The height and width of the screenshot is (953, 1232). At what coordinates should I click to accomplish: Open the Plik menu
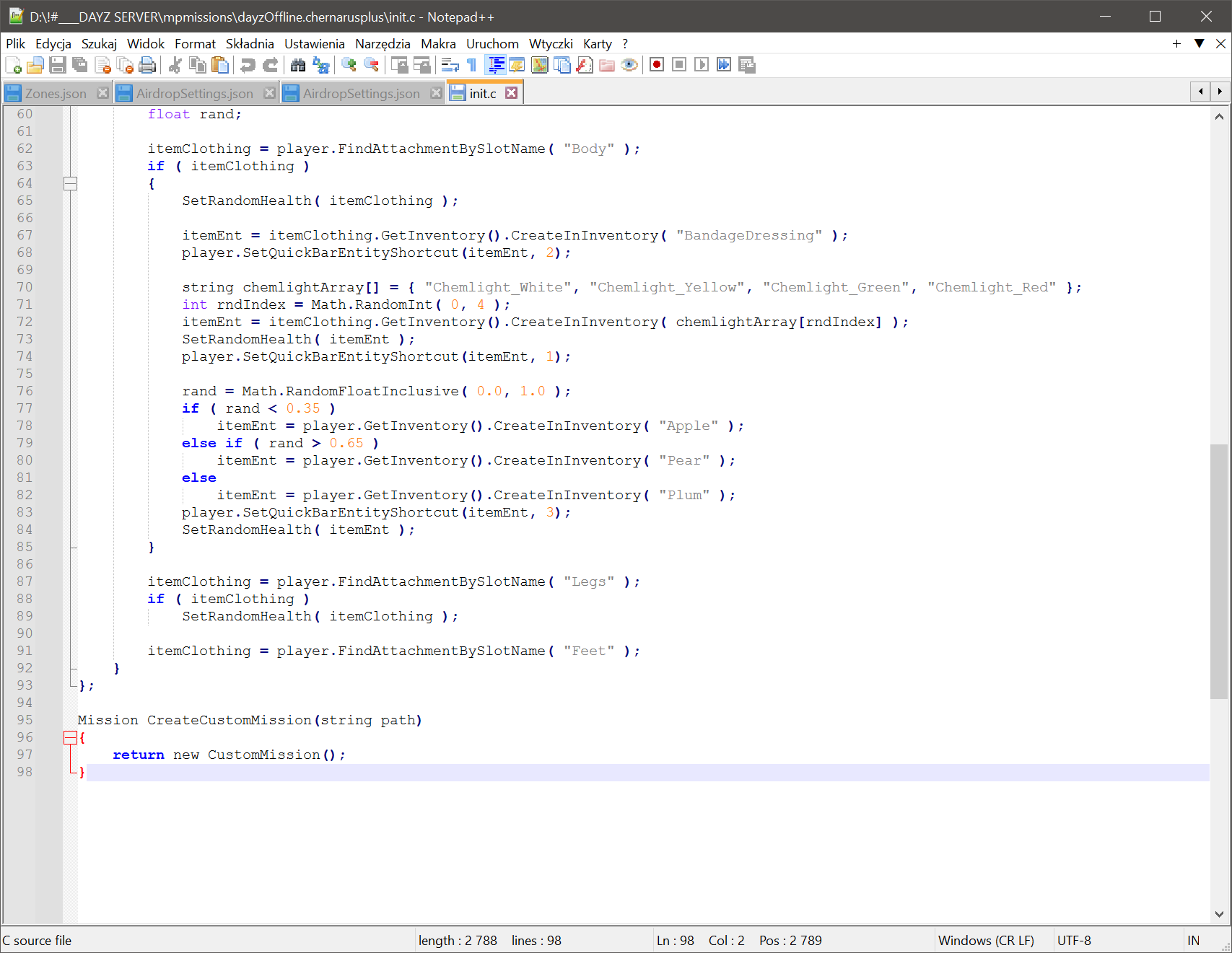click(15, 44)
